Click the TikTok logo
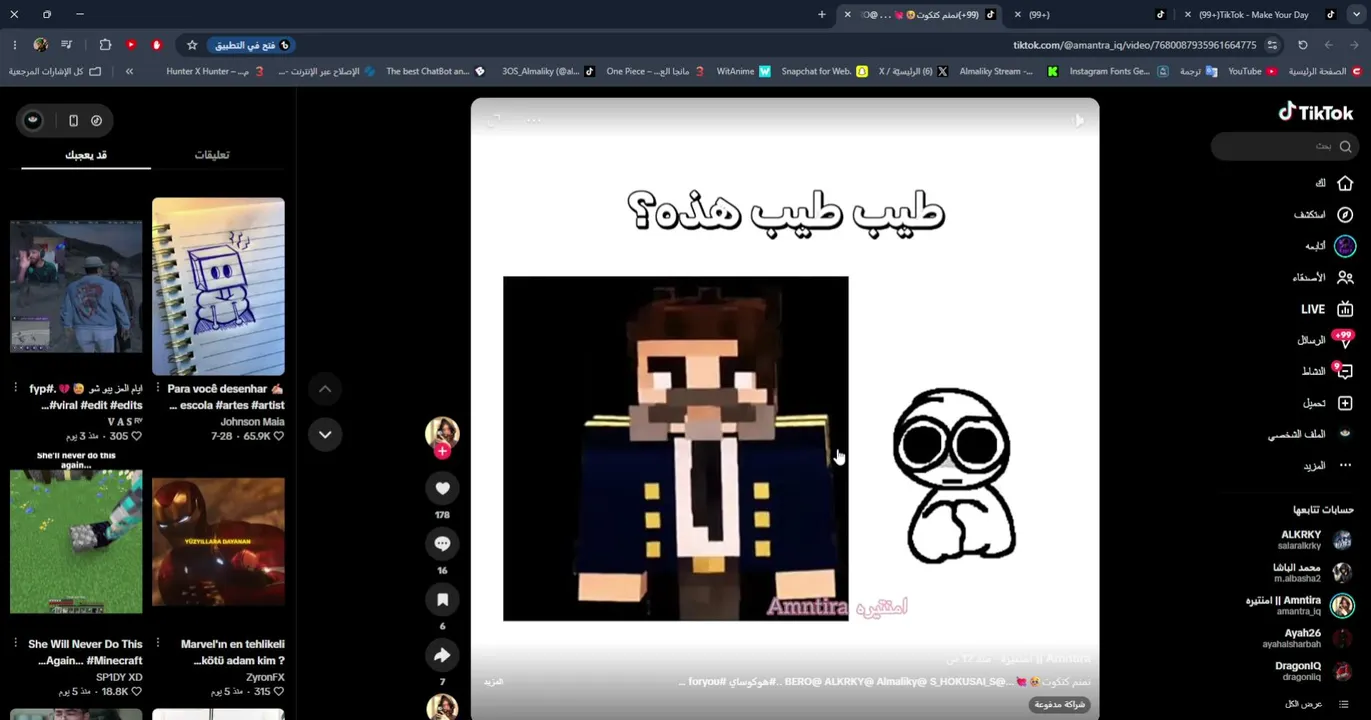Viewport: 1371px width, 720px height. click(1316, 112)
